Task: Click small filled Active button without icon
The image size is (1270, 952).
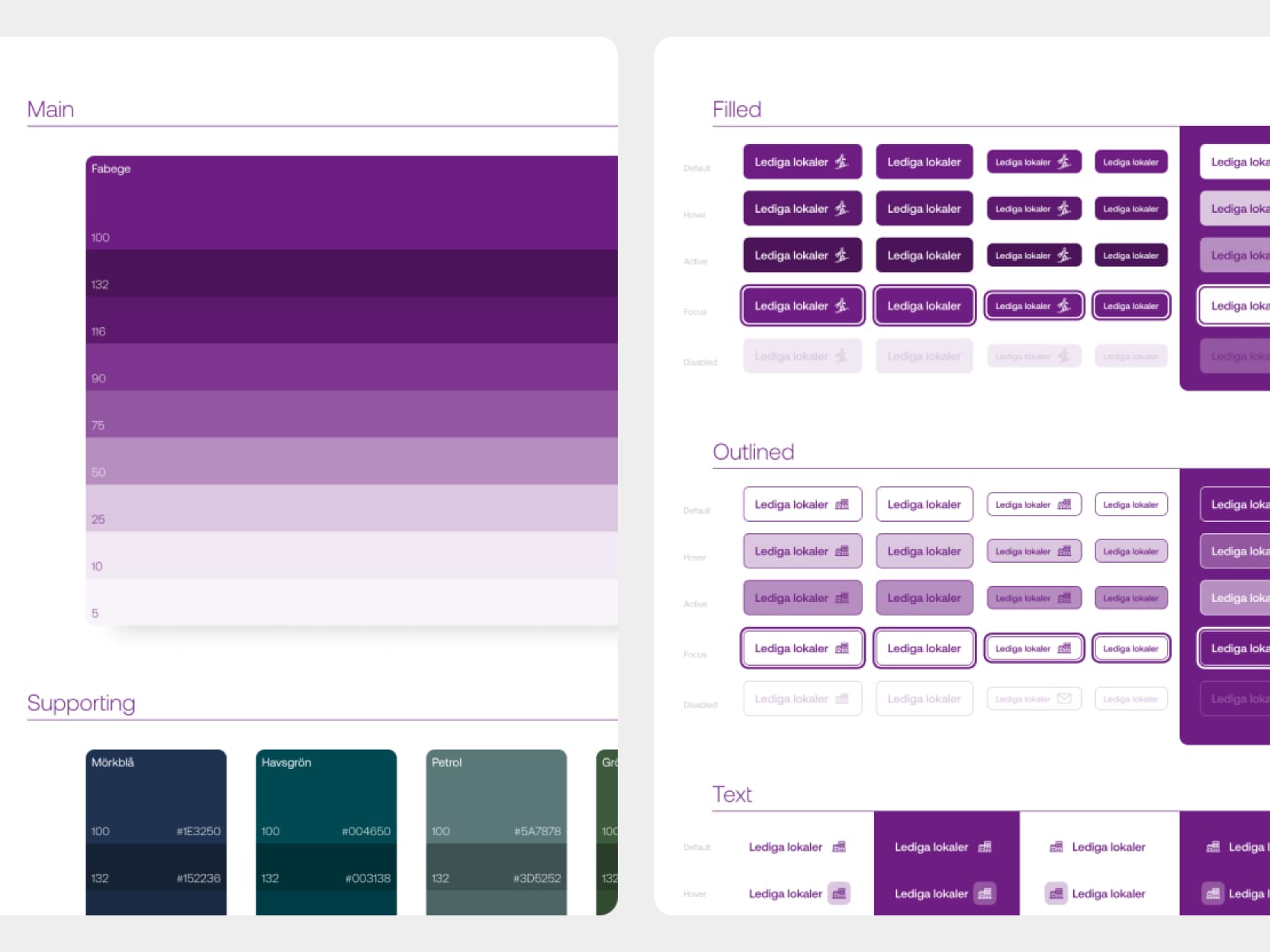Action: (1131, 256)
